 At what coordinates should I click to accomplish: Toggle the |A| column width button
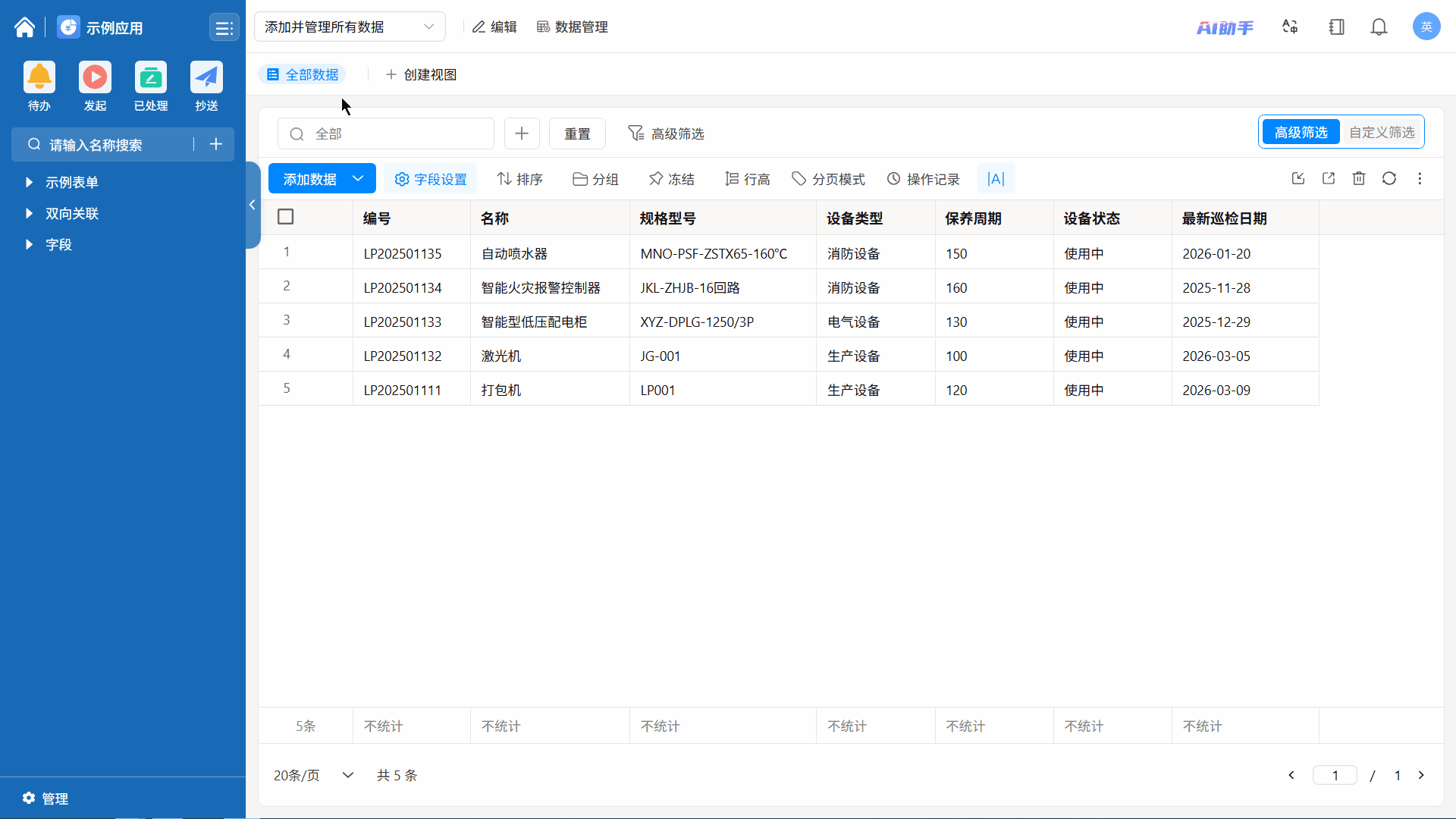coord(996,179)
